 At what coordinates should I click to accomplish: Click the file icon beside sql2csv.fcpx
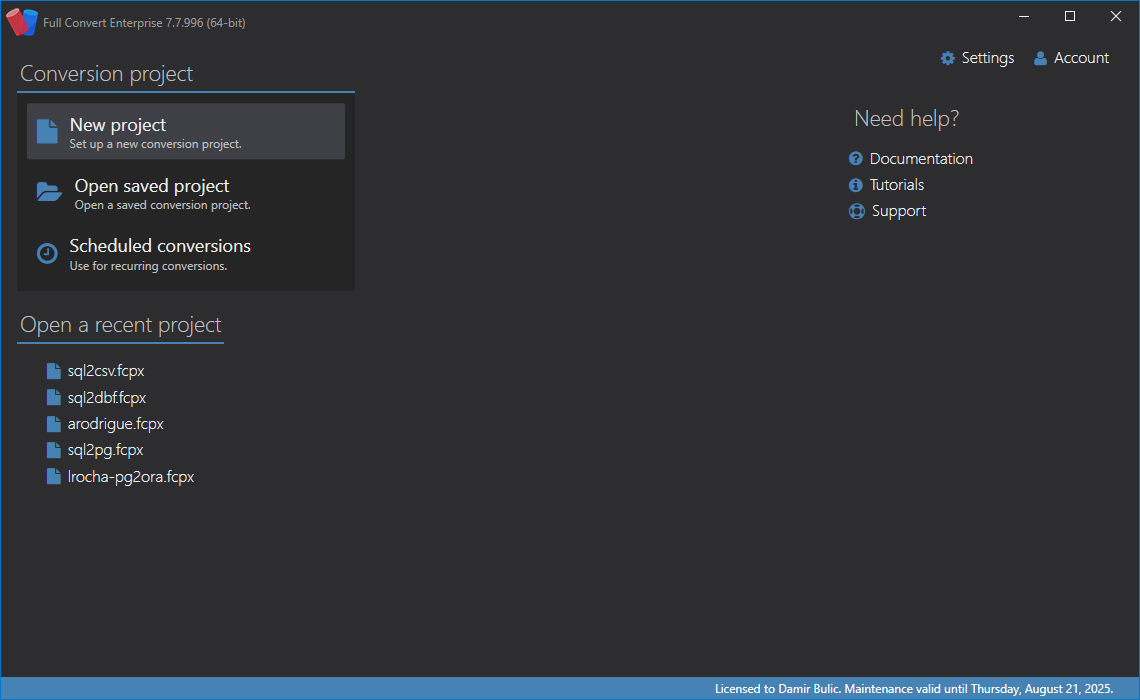(x=54, y=371)
